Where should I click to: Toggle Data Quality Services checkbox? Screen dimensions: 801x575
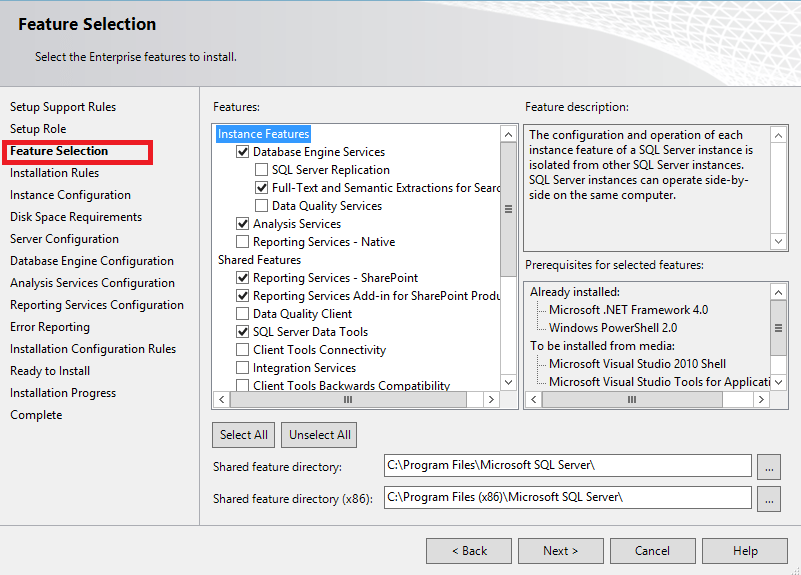click(262, 206)
